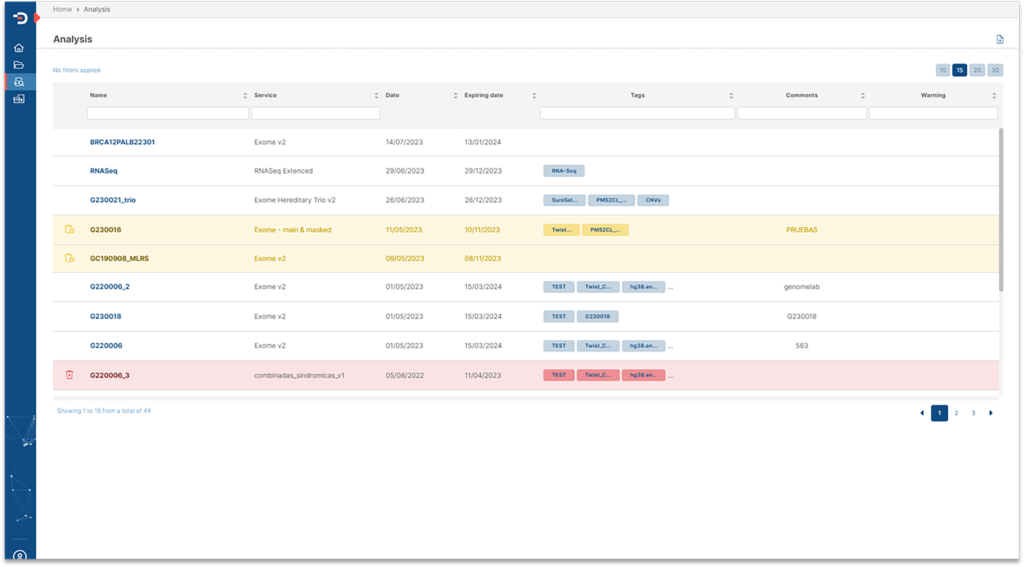
Task: Sort by Warning column
Action: (x=994, y=95)
